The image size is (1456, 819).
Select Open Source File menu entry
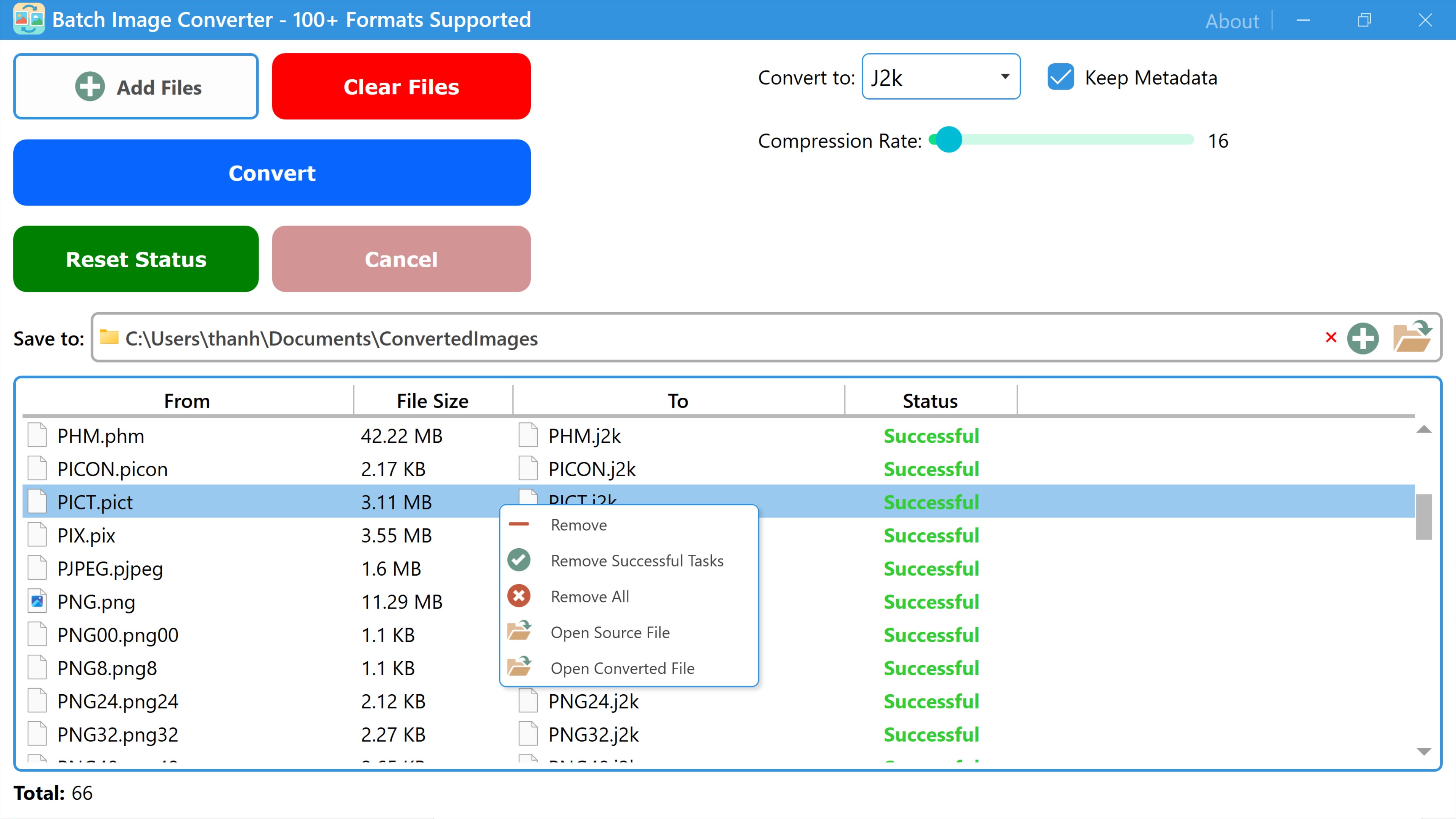(x=629, y=632)
